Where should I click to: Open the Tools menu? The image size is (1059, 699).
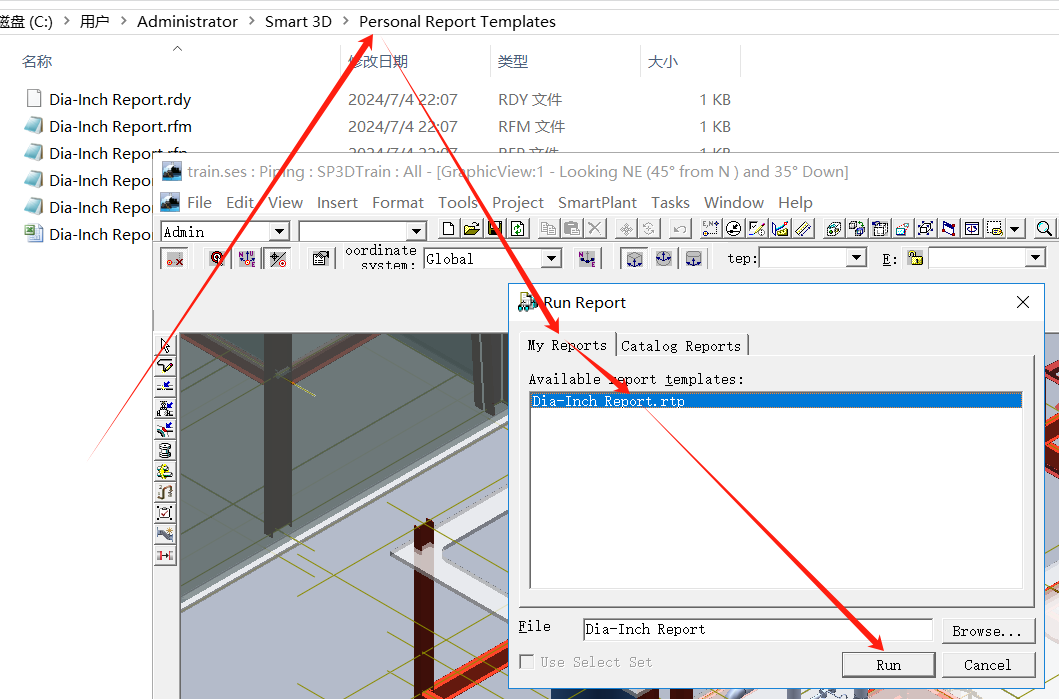(x=458, y=203)
